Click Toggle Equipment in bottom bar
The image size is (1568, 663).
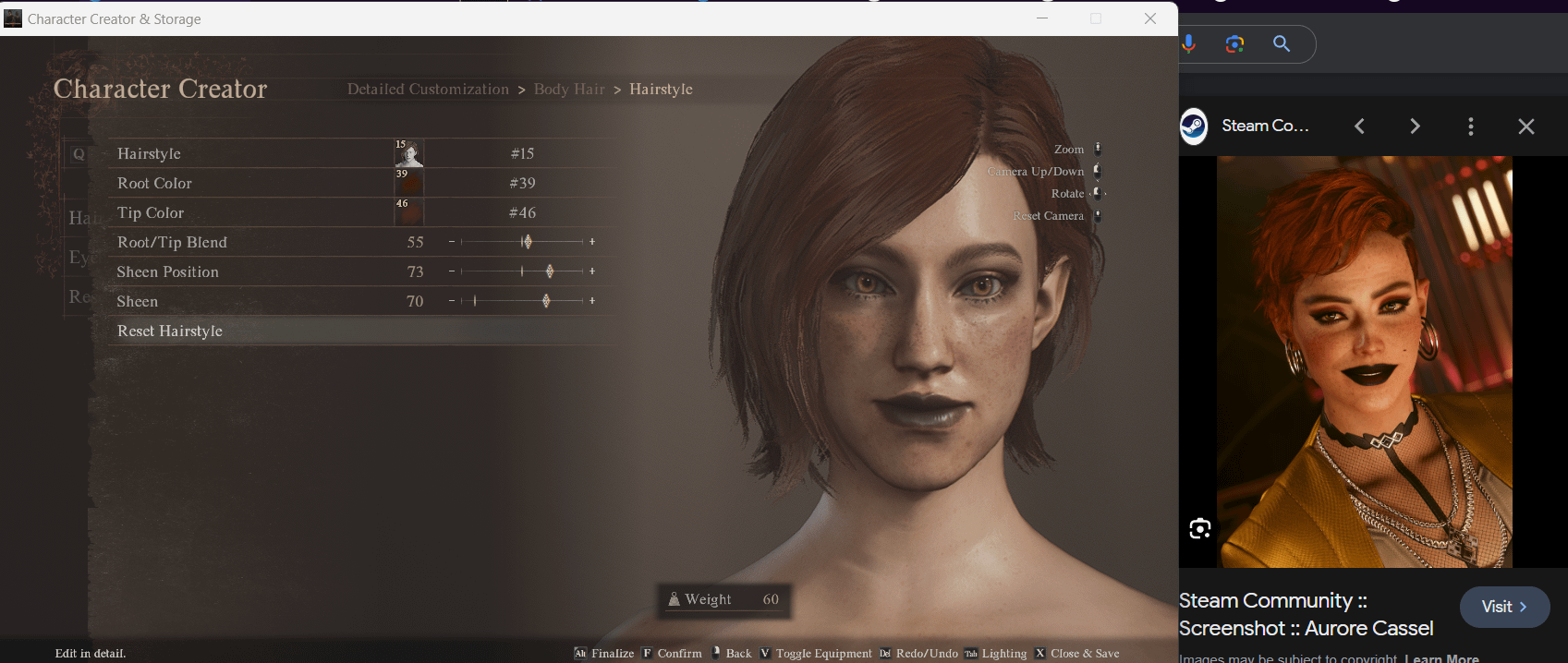823,653
